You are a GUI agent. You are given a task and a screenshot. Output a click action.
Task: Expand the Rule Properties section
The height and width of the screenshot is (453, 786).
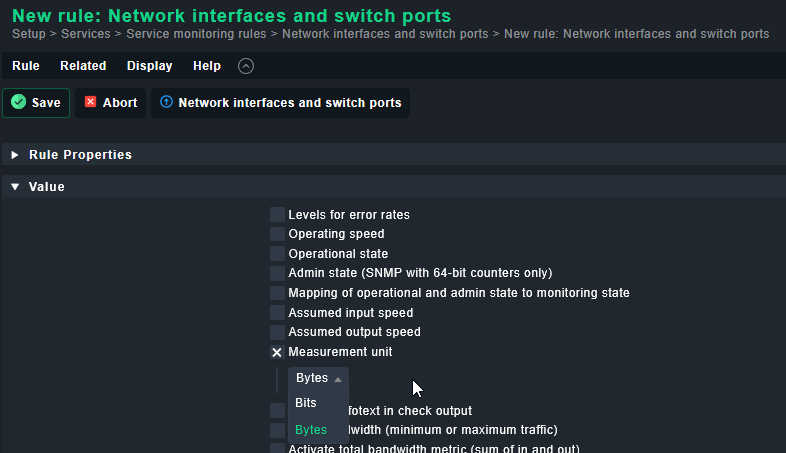(15, 155)
